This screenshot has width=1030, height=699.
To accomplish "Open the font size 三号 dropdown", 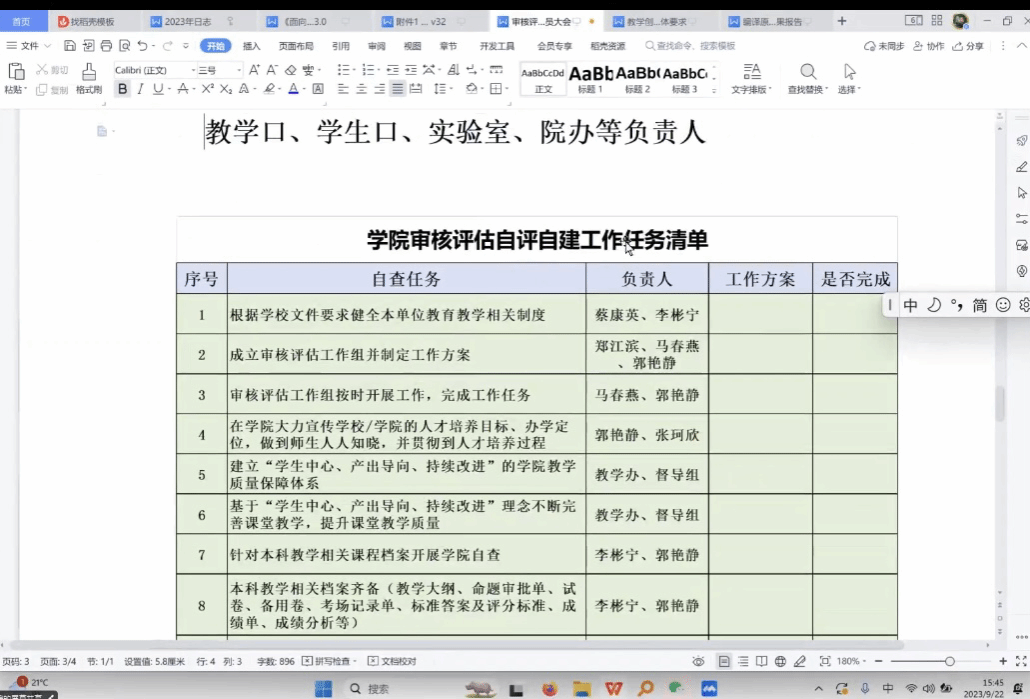I will coord(239,70).
